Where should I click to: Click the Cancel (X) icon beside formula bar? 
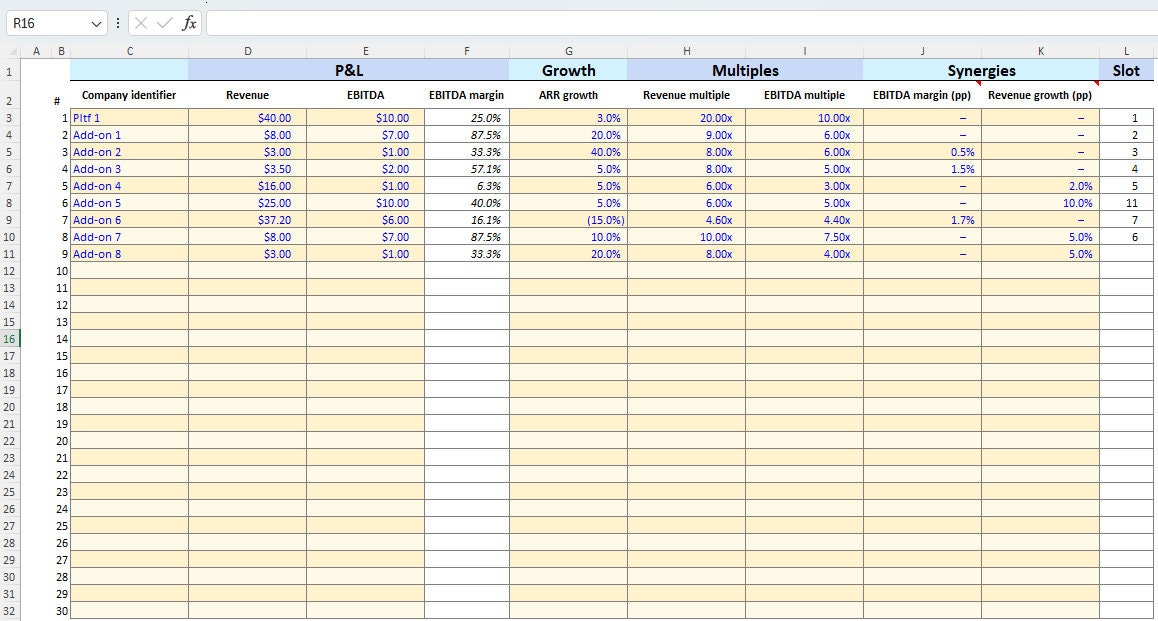143,22
